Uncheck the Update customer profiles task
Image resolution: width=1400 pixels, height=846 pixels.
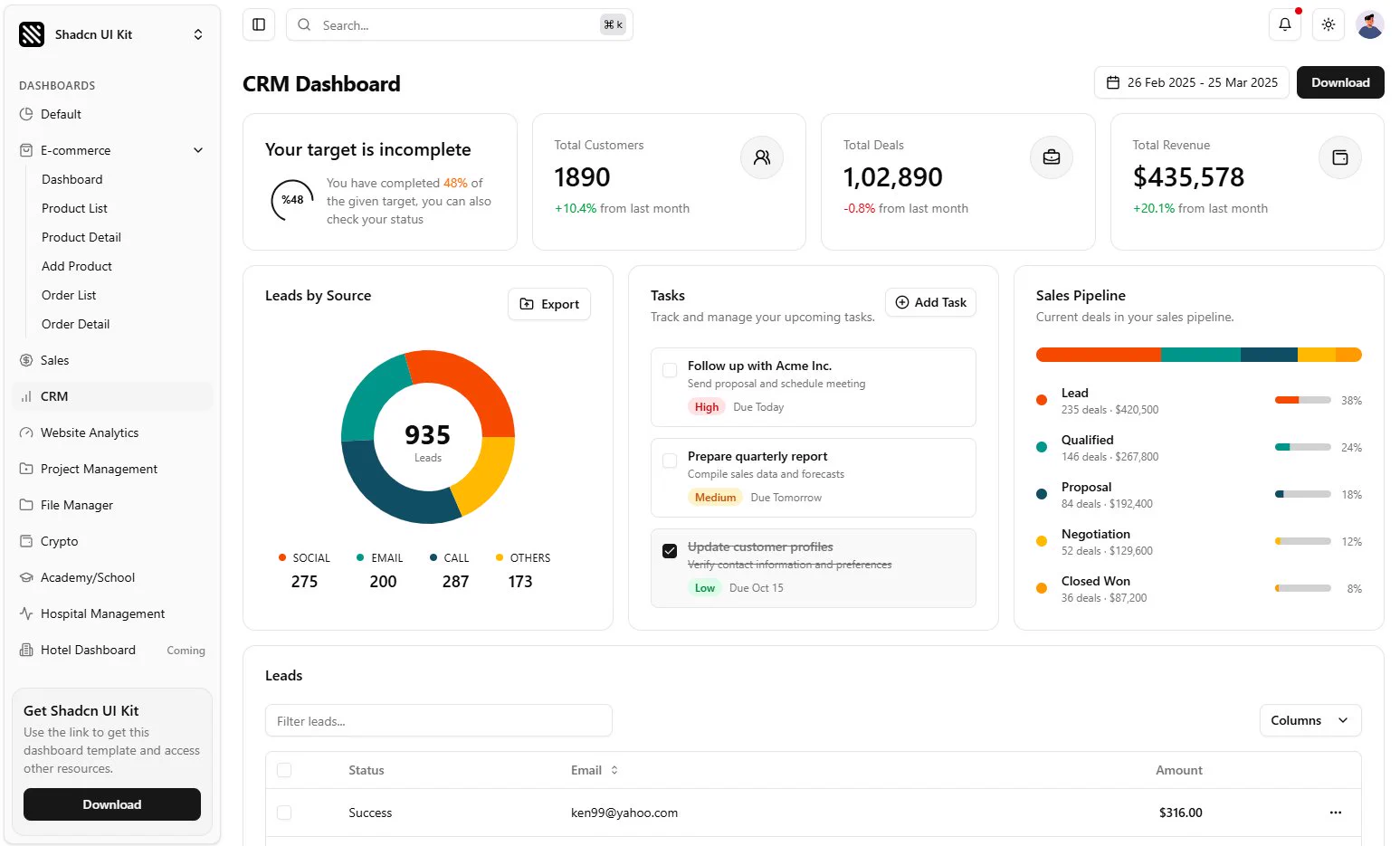click(x=670, y=551)
